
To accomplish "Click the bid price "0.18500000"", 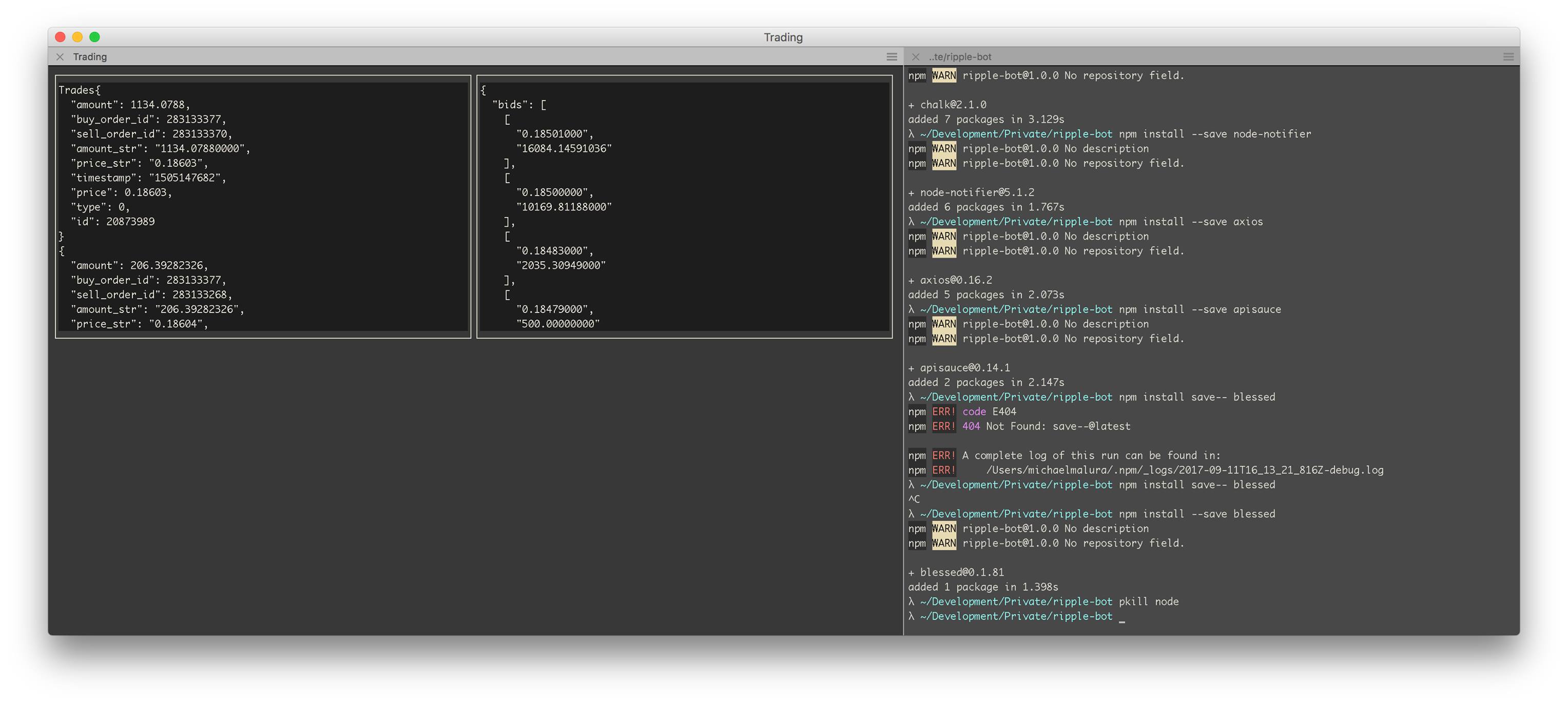I will pos(554,192).
